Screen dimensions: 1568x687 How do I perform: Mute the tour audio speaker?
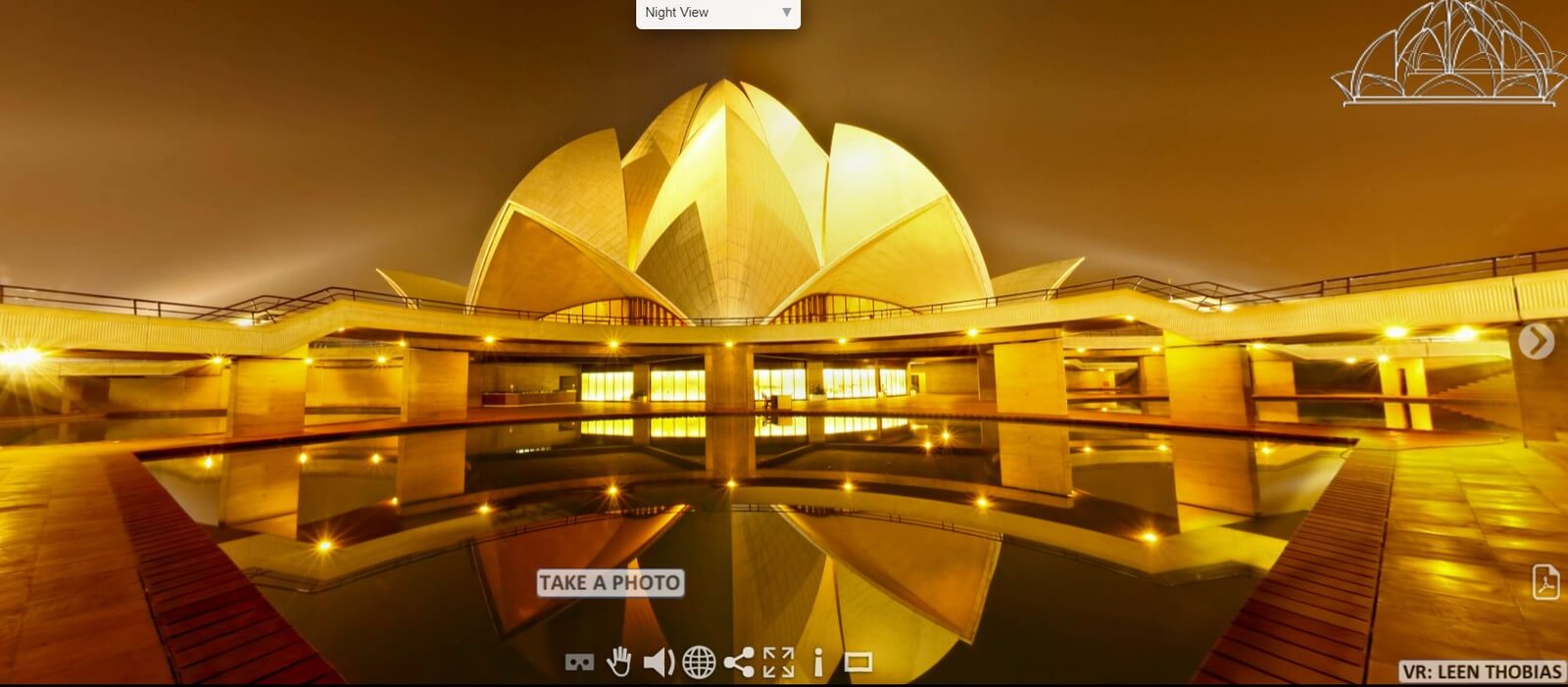658,663
